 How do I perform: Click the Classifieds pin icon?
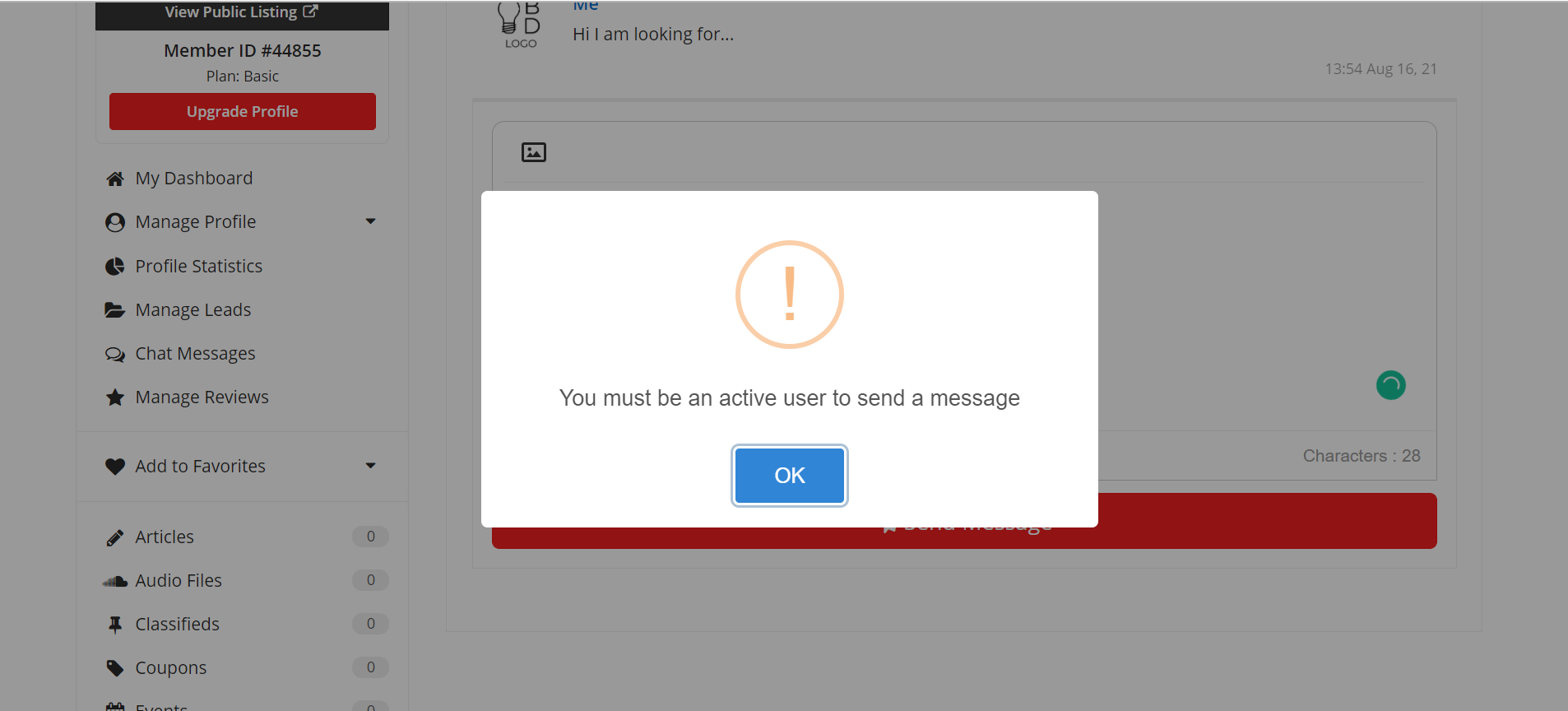tap(115, 625)
